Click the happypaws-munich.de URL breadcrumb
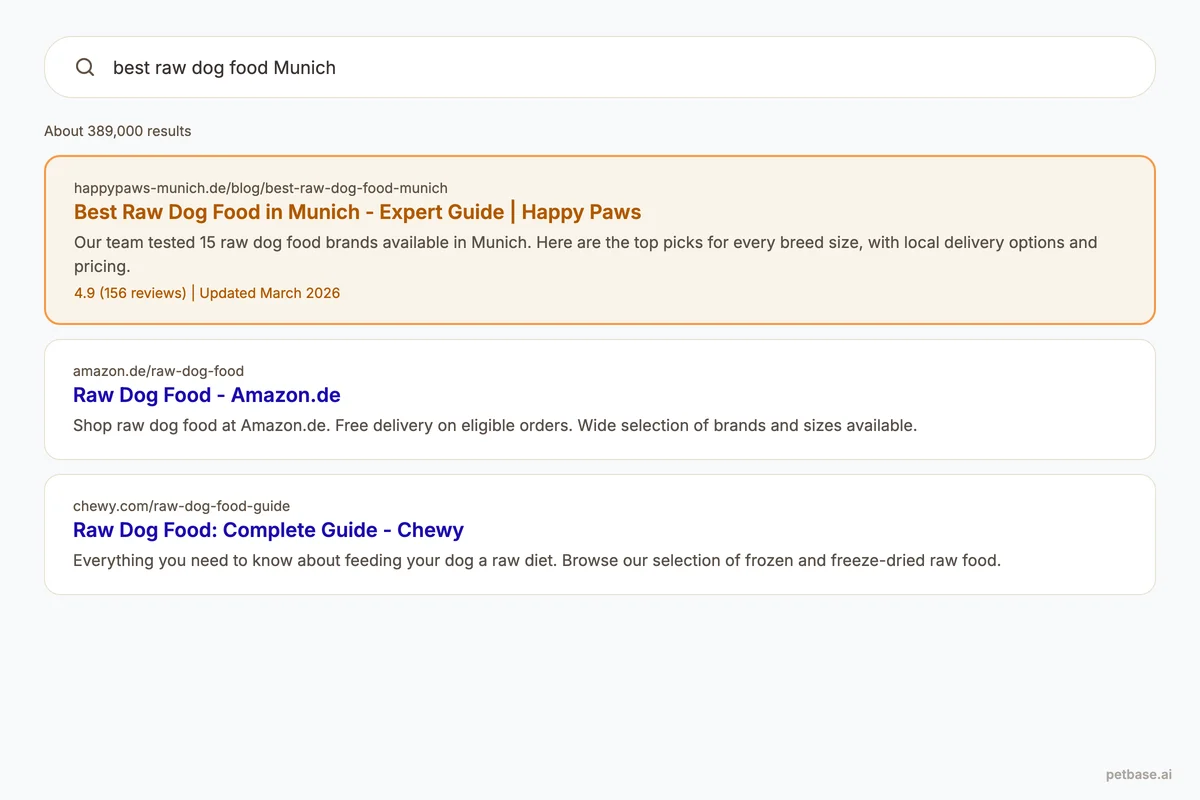Image resolution: width=1200 pixels, height=800 pixels. coord(260,188)
